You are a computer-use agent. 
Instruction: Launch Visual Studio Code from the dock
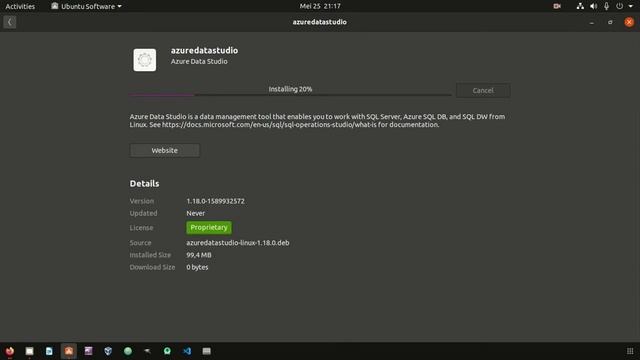(x=187, y=351)
